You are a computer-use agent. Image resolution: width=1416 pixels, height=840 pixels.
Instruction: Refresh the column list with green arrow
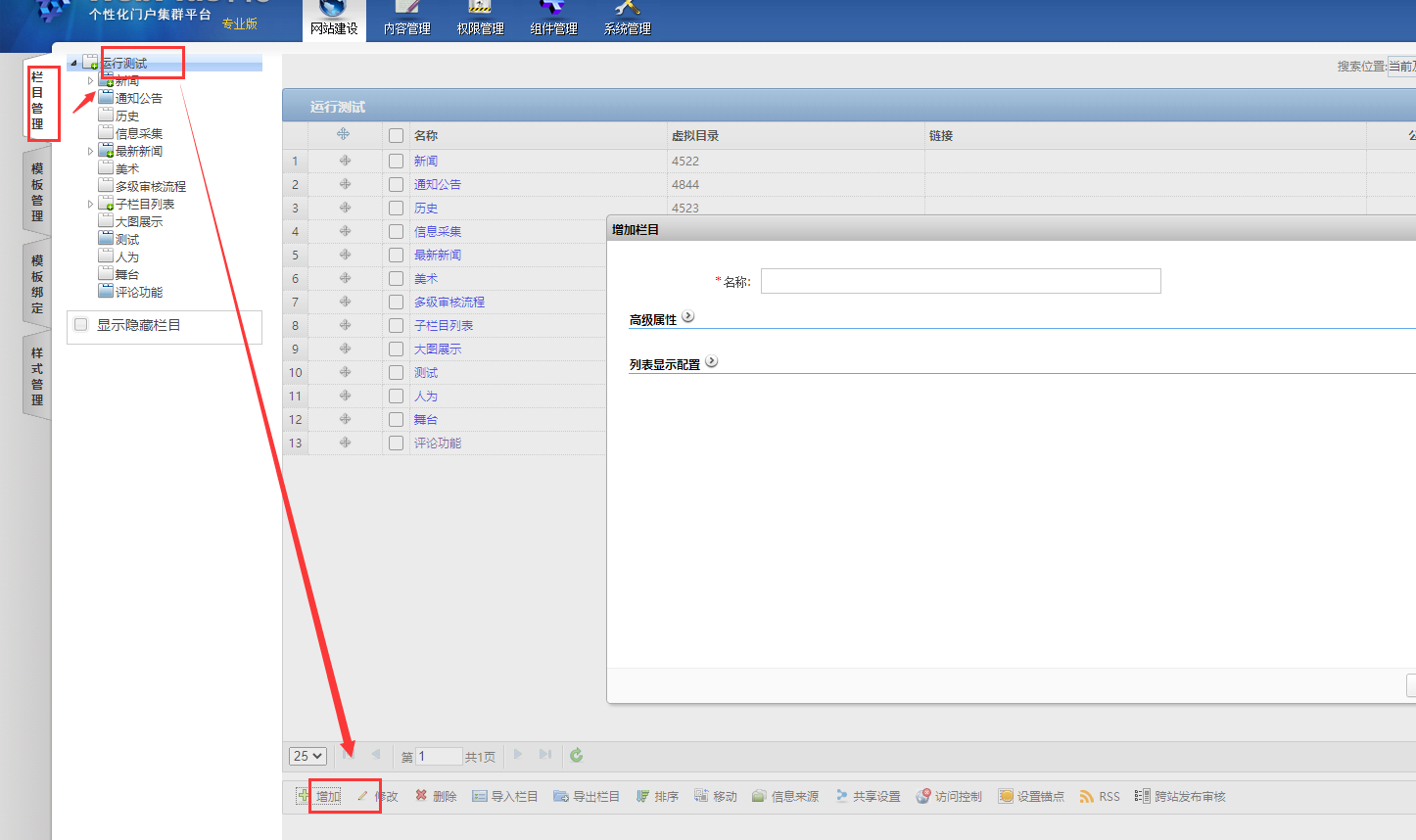pyautogui.click(x=577, y=755)
